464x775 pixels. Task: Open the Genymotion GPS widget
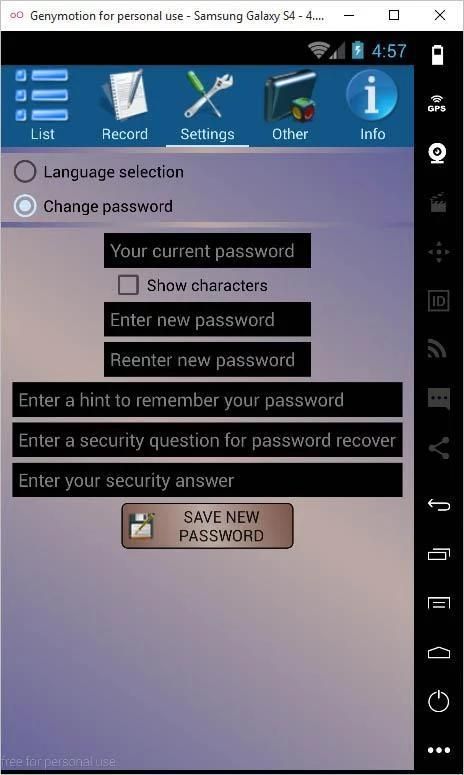click(x=438, y=103)
